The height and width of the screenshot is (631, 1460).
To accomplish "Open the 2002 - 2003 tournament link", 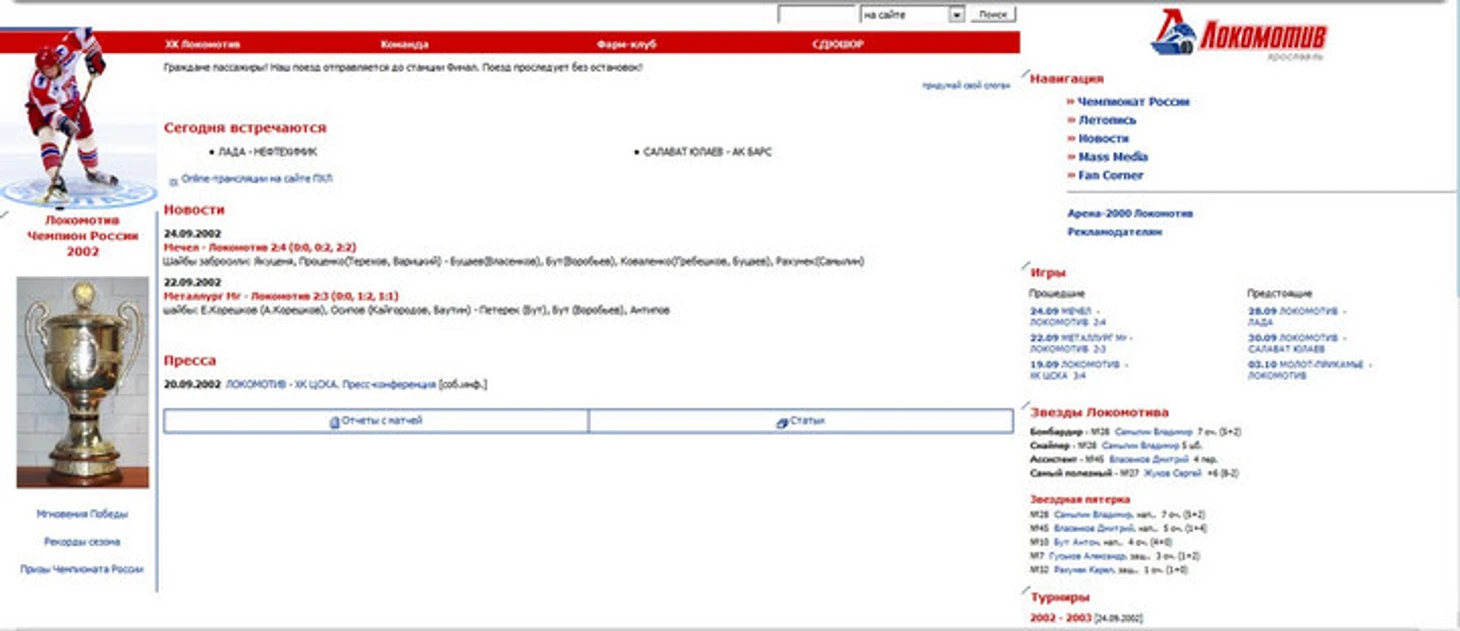I will pyautogui.click(x=1061, y=619).
